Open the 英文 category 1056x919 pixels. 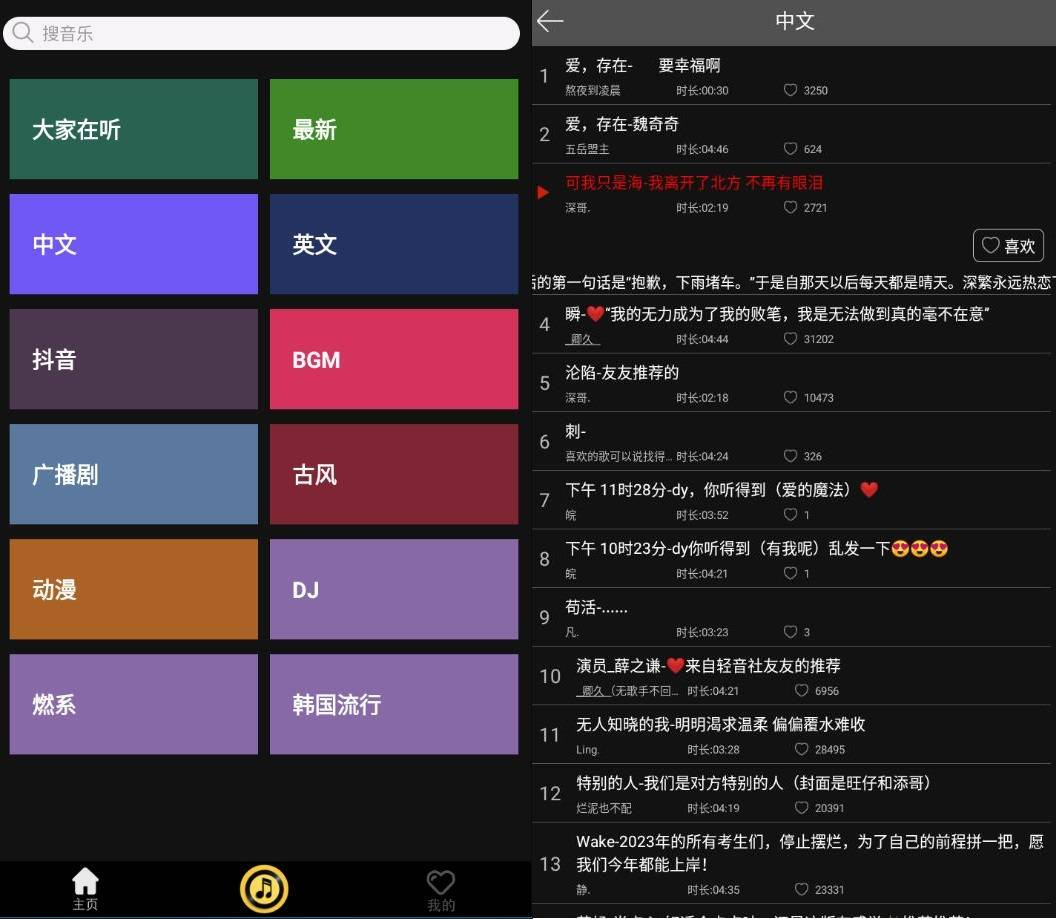393,244
